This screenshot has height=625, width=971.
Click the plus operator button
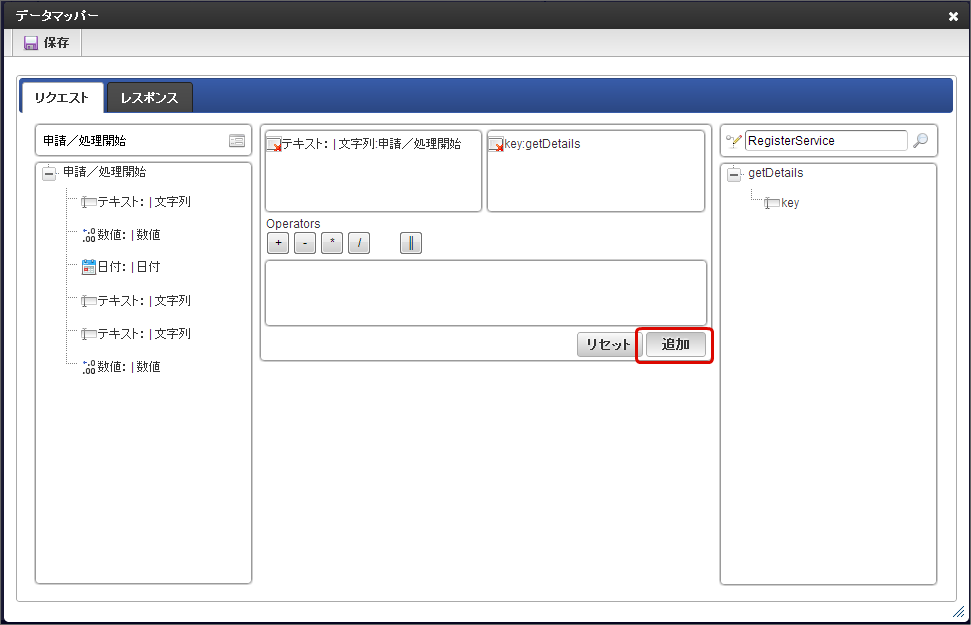278,243
